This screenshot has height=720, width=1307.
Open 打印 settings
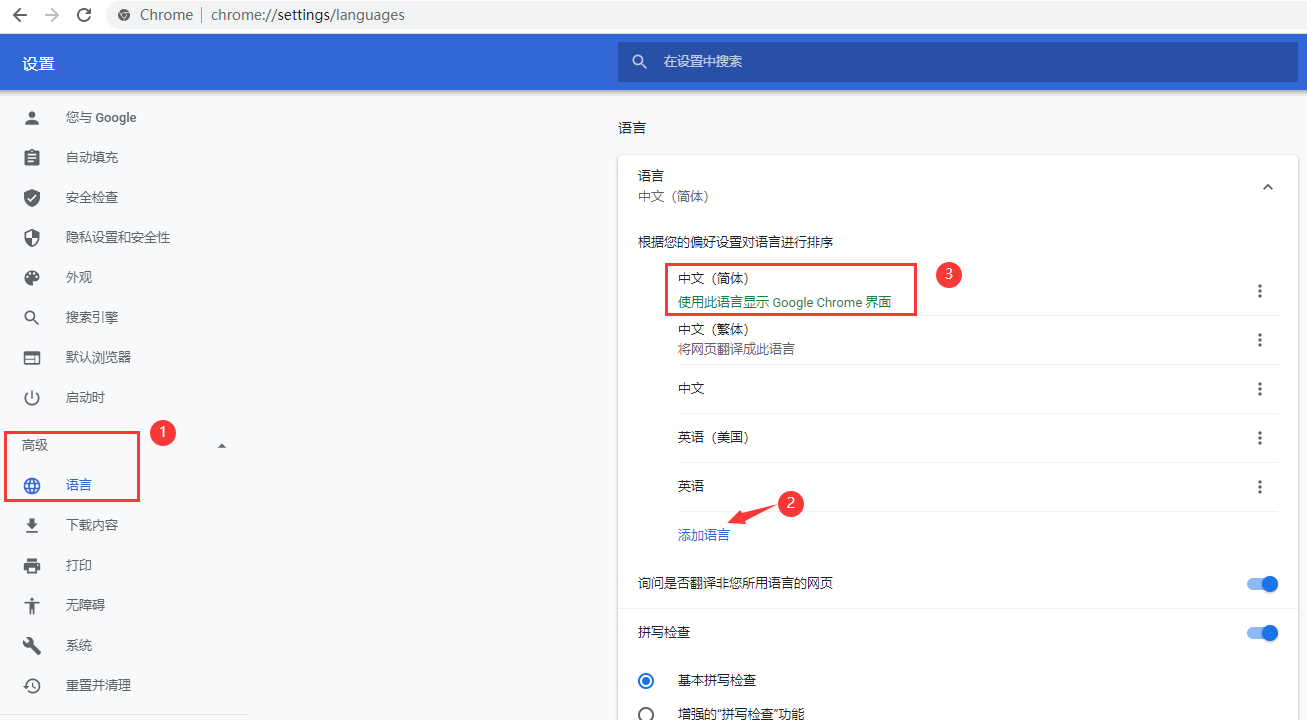[x=79, y=566]
